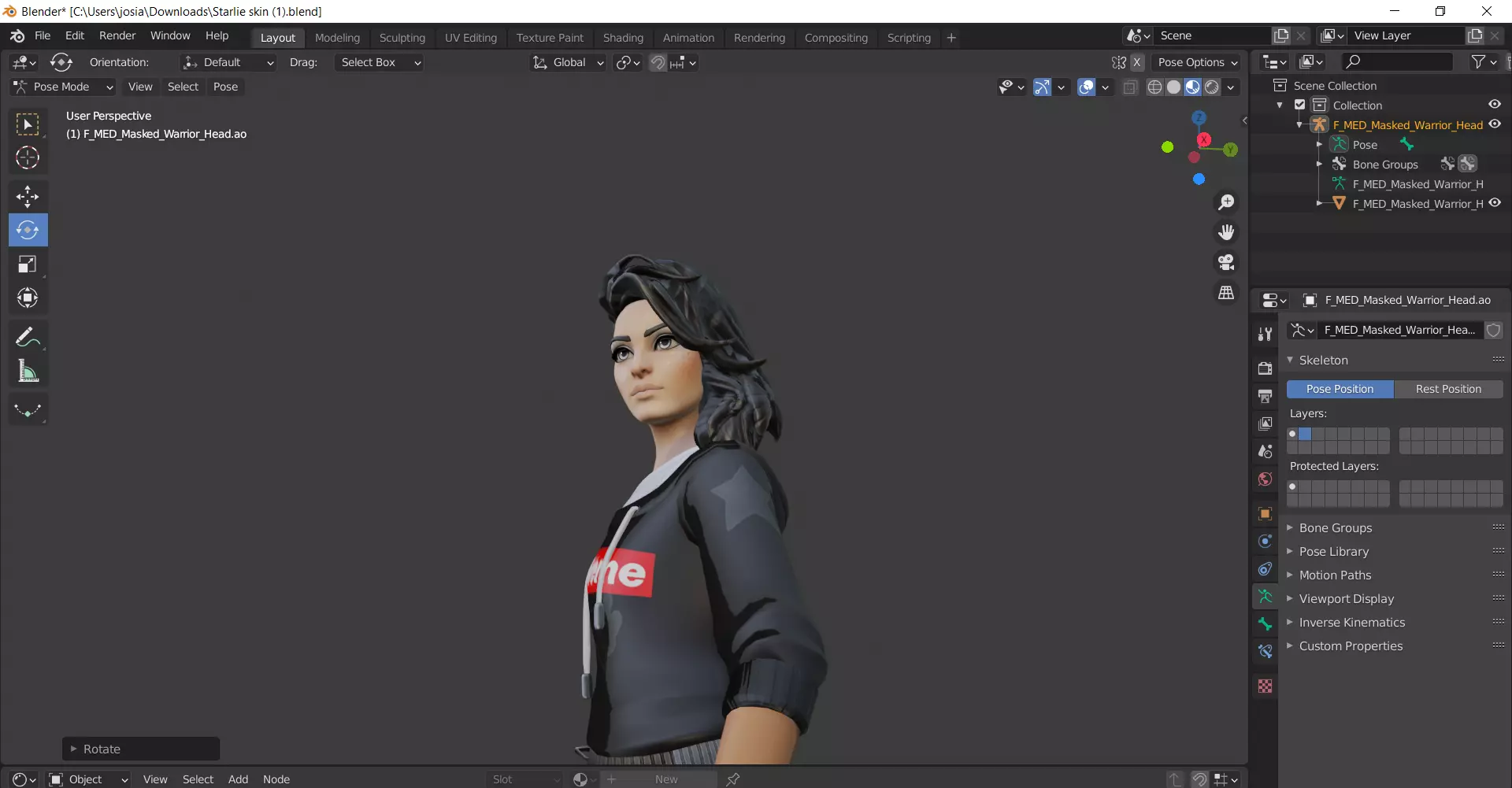Open the Pose Mode dropdown
1512x788 pixels.
(x=63, y=87)
